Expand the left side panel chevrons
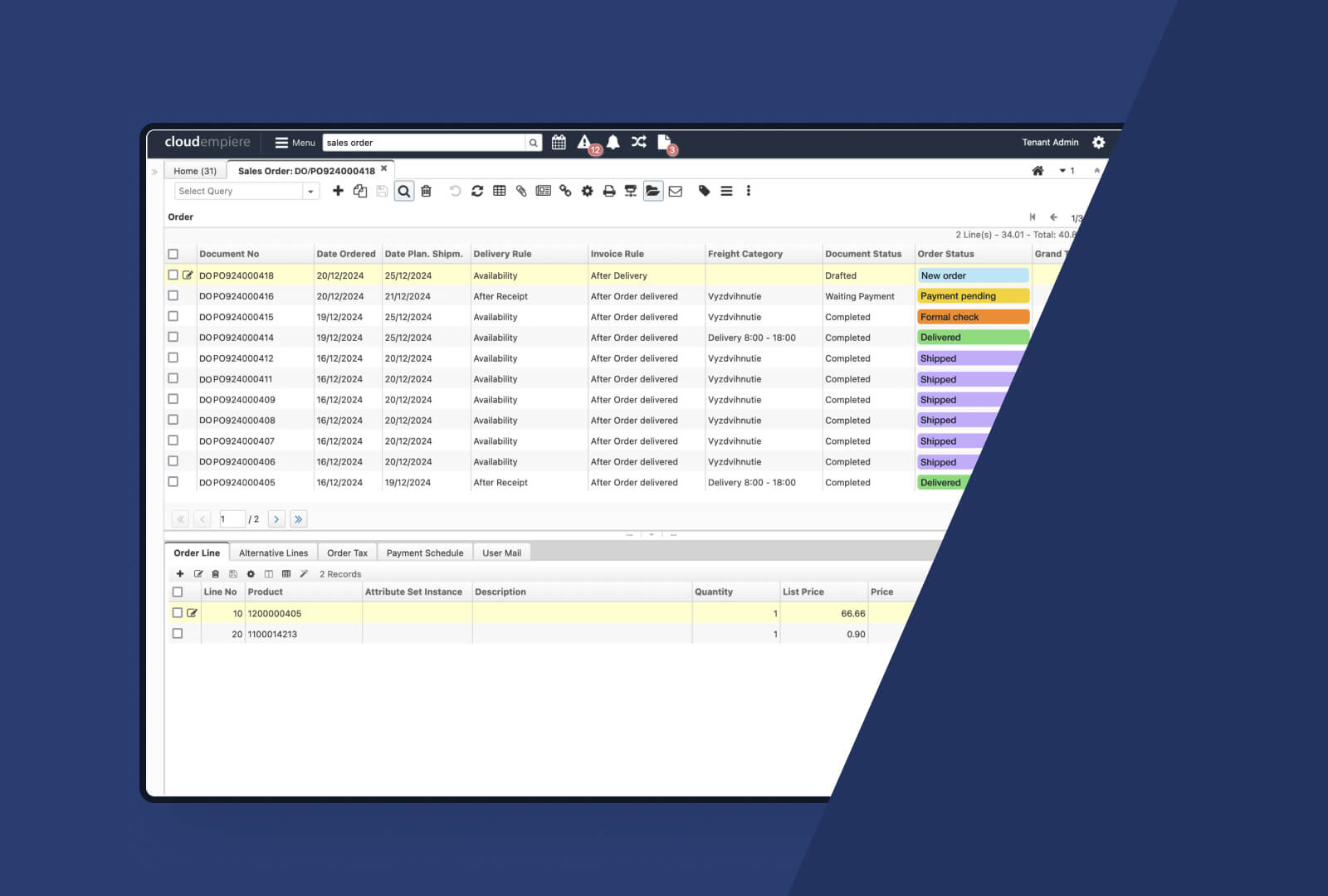Screen dimensions: 1328x896 click(x=154, y=172)
